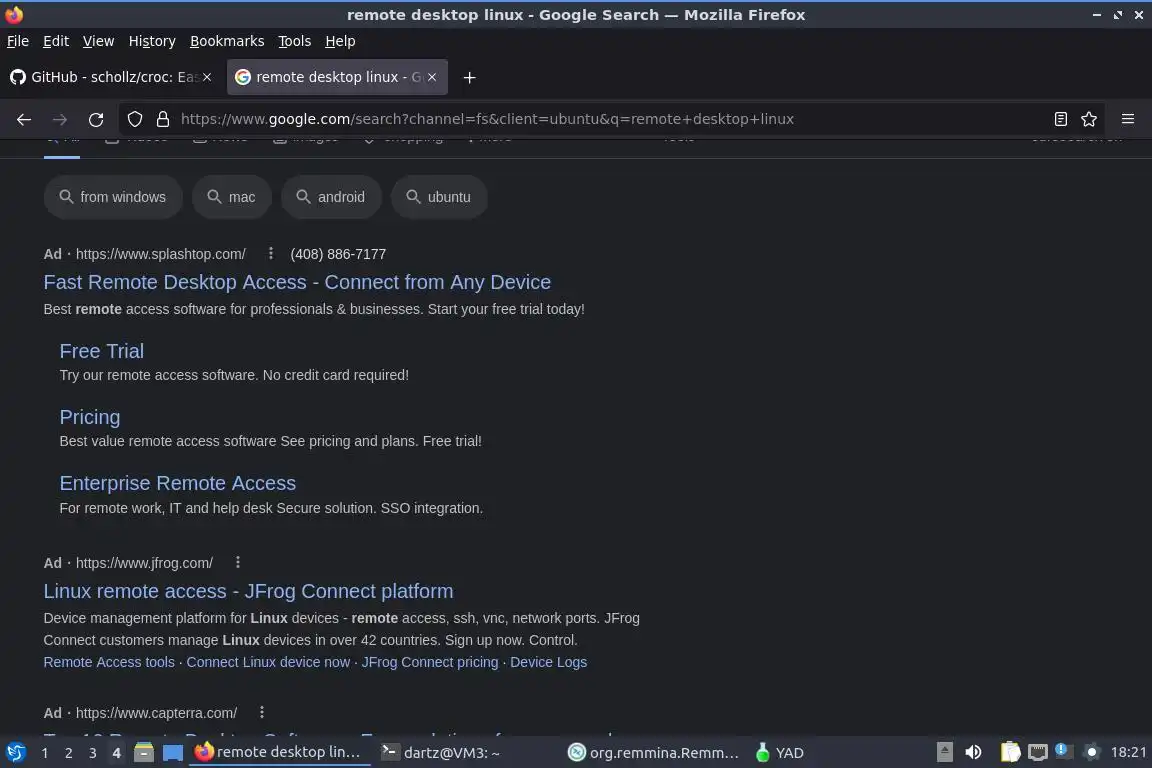Select the 'android' search suggestion chip
1152x768 pixels.
tap(331, 197)
